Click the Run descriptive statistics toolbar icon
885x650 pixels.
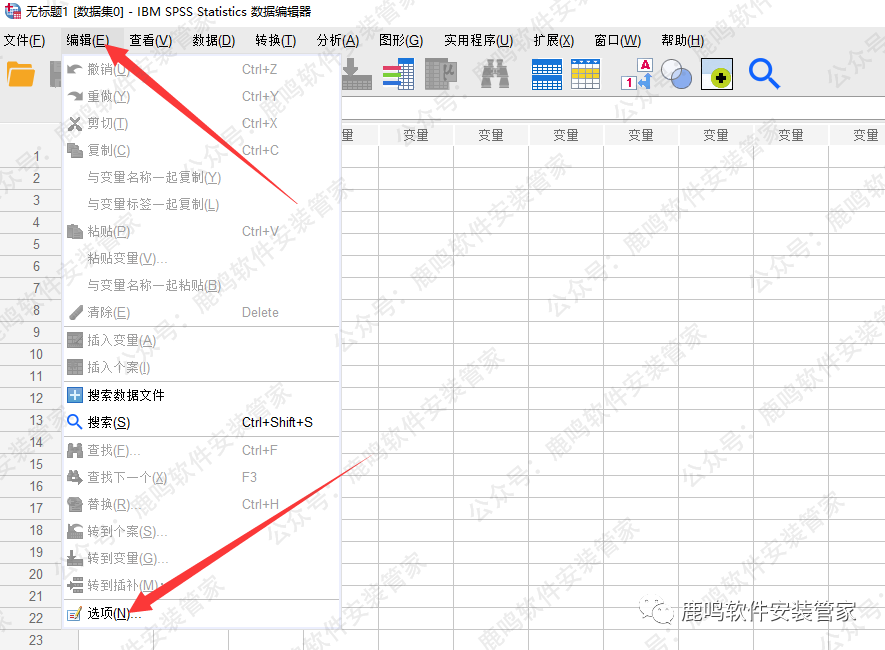point(440,74)
